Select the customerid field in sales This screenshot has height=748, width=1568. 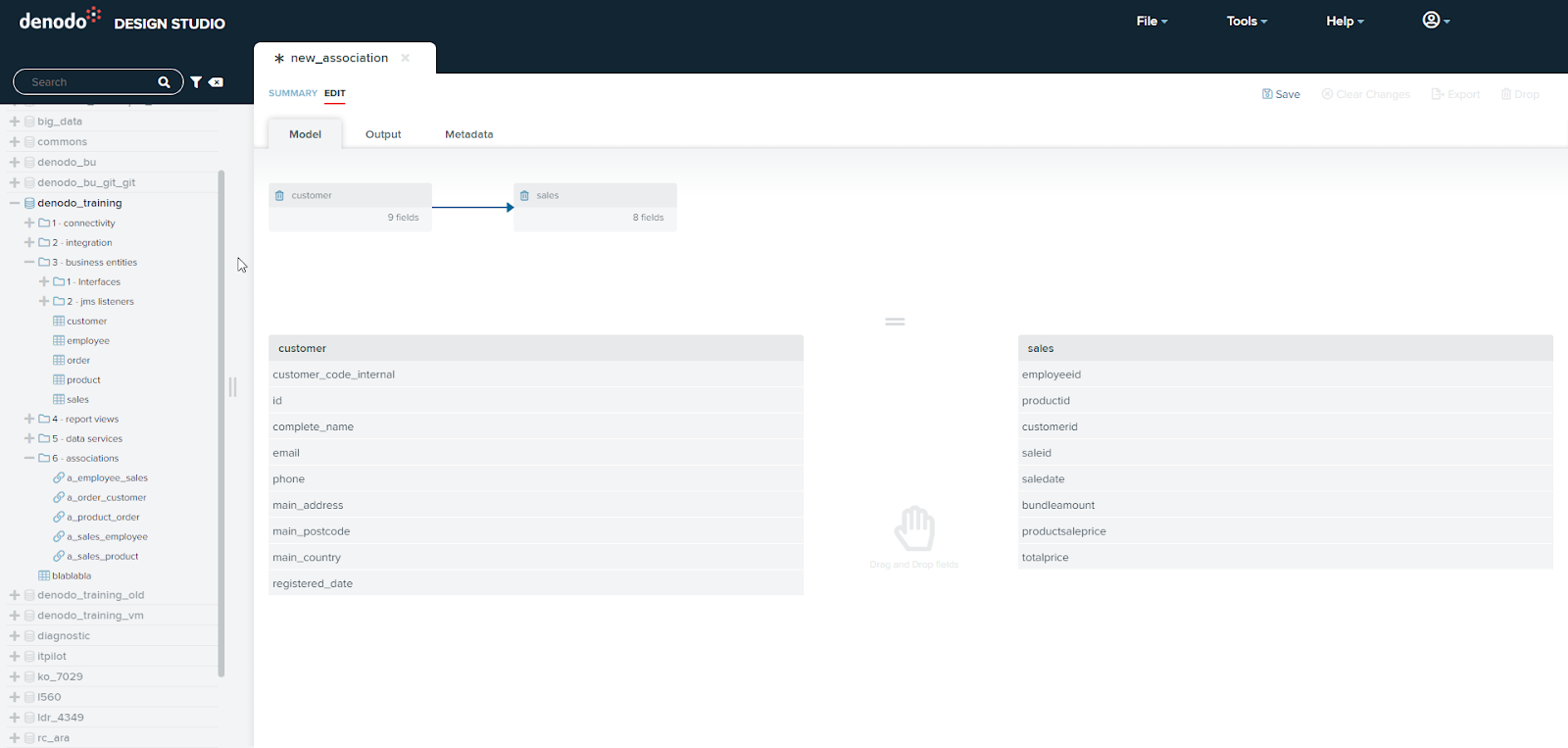(x=1286, y=426)
